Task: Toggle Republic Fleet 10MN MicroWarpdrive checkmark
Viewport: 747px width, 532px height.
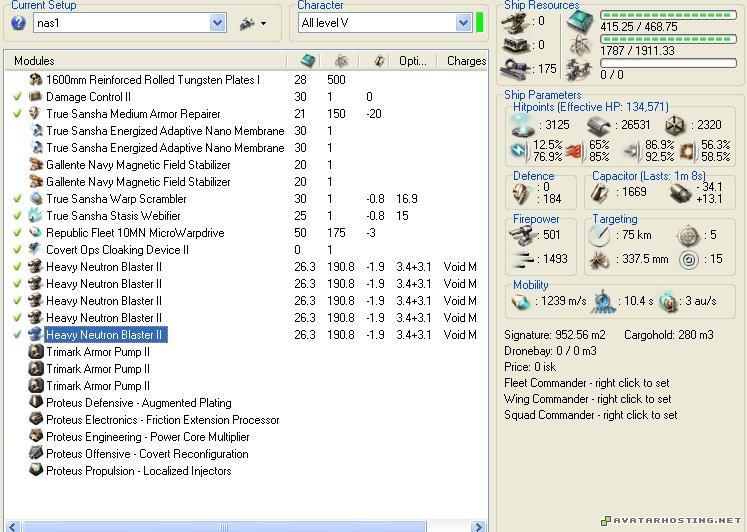Action: 17,233
